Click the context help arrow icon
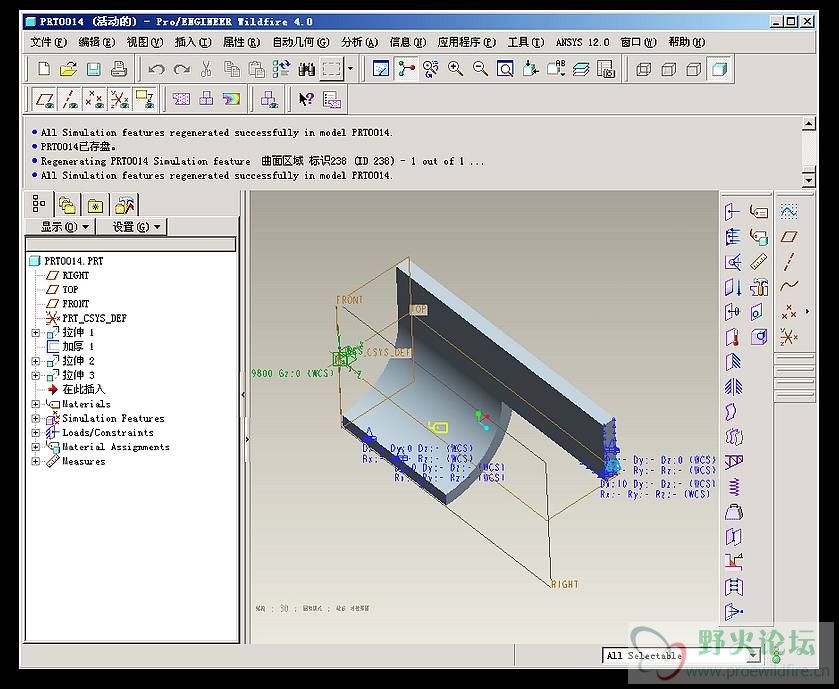 pos(307,99)
